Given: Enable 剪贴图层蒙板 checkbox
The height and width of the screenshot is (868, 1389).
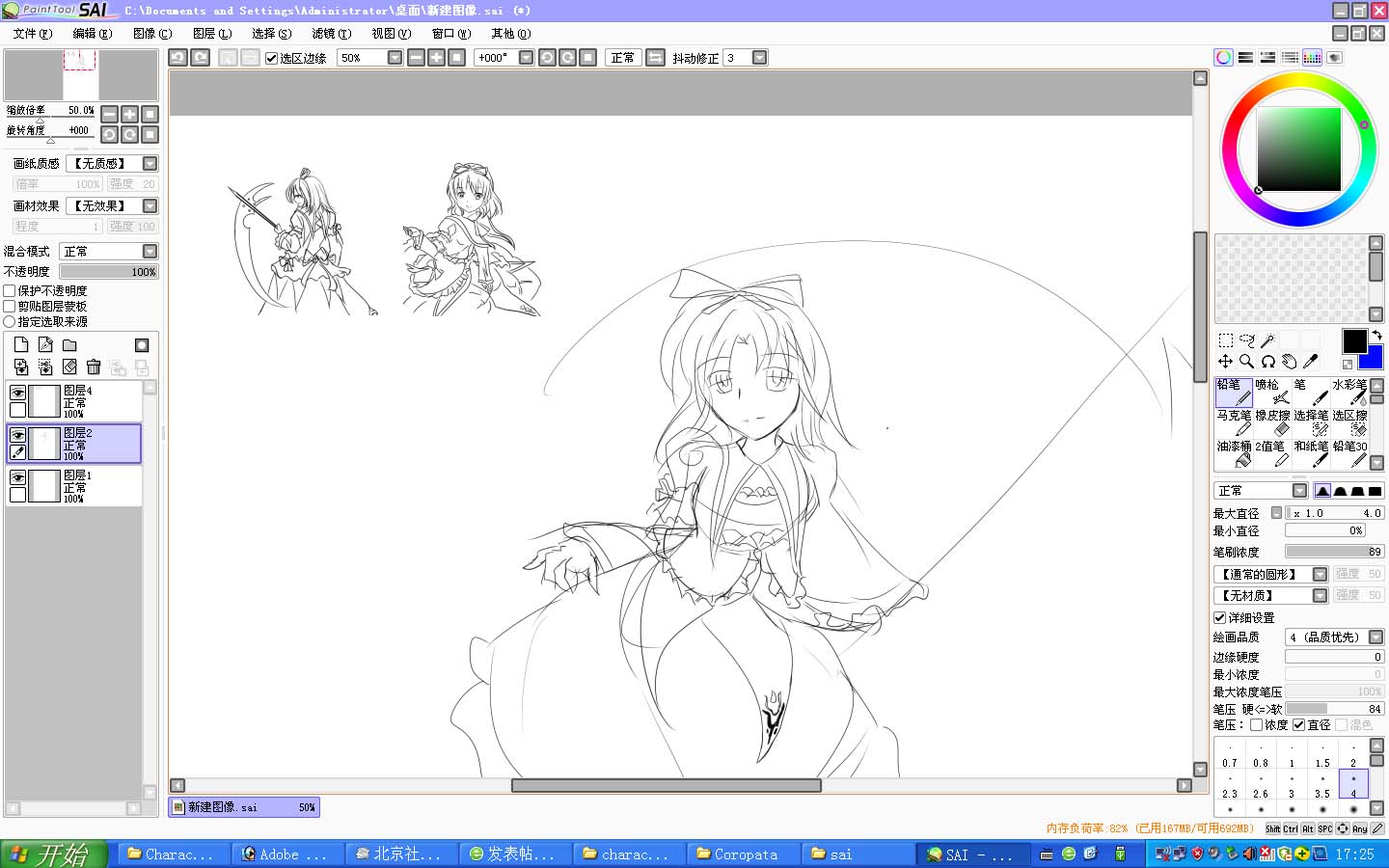Looking at the screenshot, I should coord(10,306).
